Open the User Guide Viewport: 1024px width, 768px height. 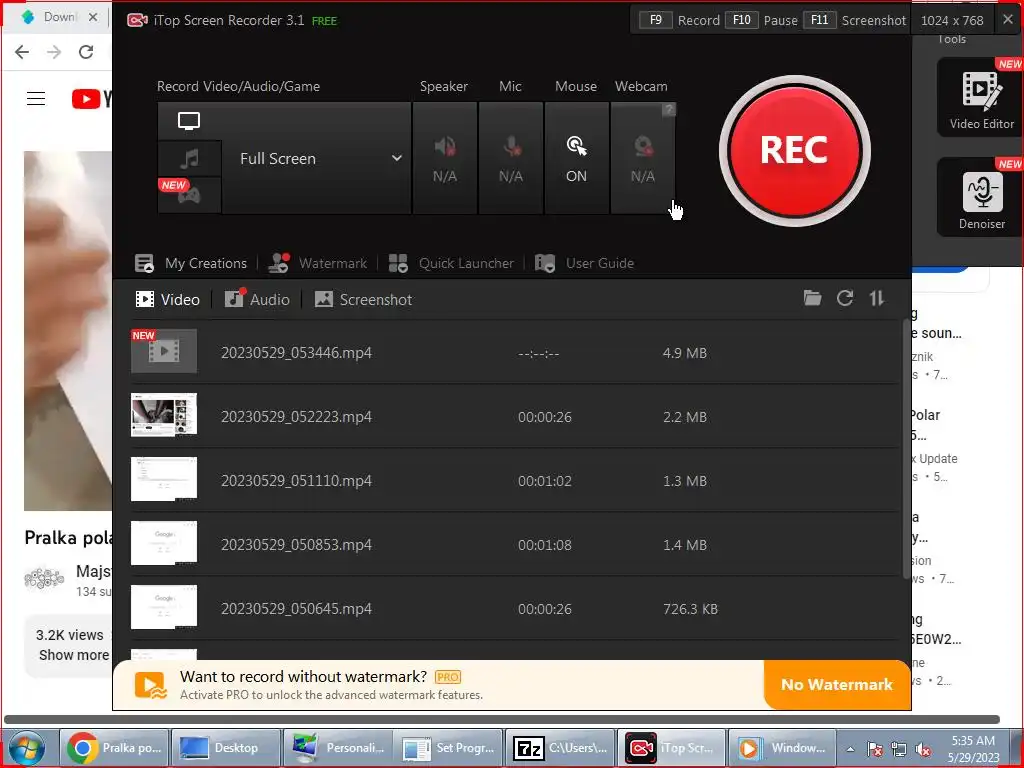(x=584, y=263)
